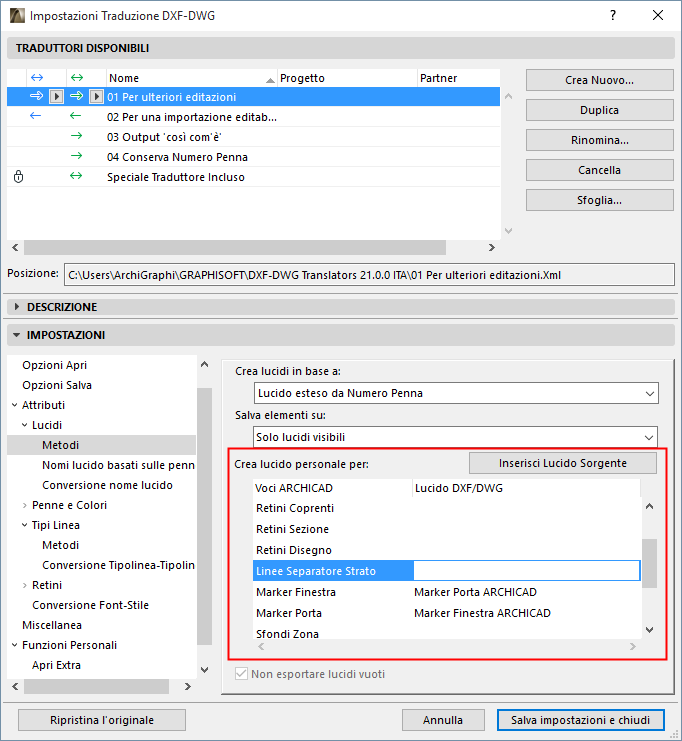
Task: Click green right arrow of translator 03
Action: pos(76,136)
